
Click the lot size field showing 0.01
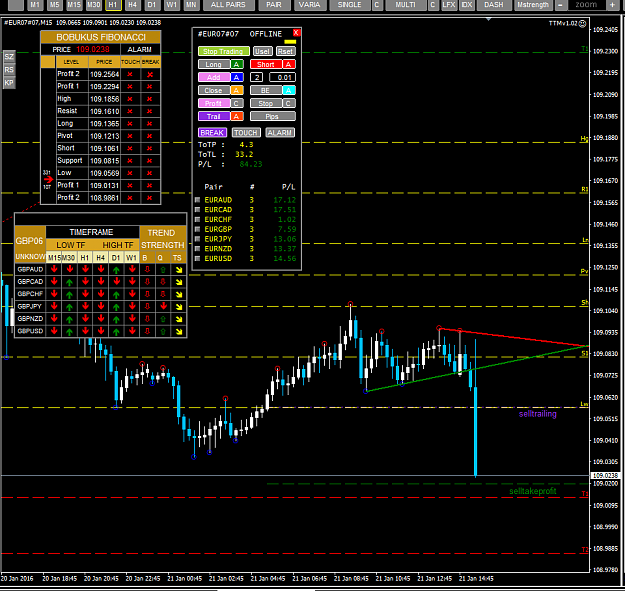[x=283, y=77]
